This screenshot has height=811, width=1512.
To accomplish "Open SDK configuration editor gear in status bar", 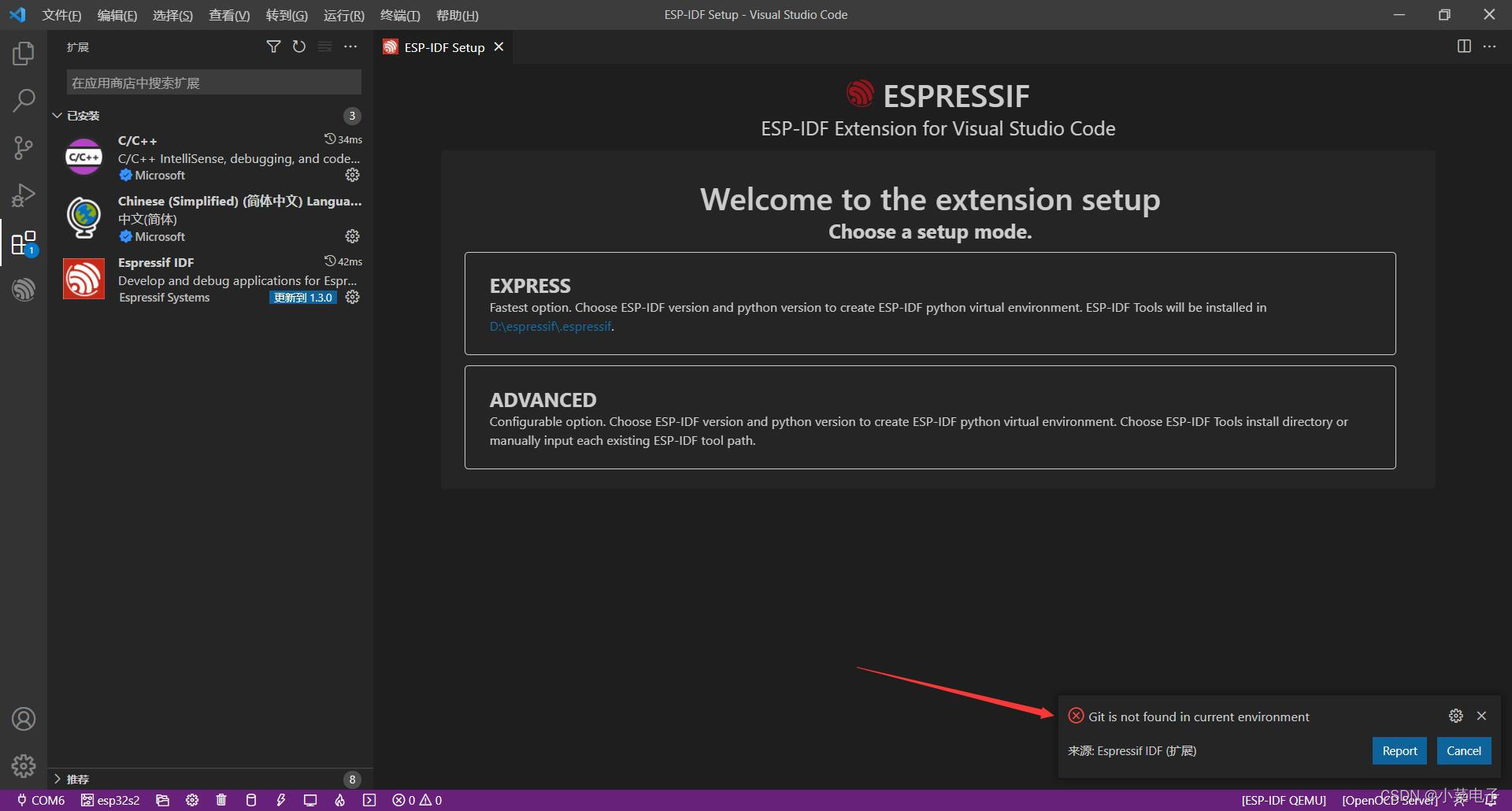I will [x=192, y=800].
